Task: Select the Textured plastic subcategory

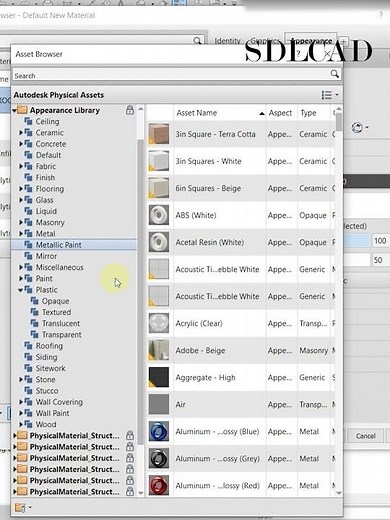Action: tap(56, 312)
